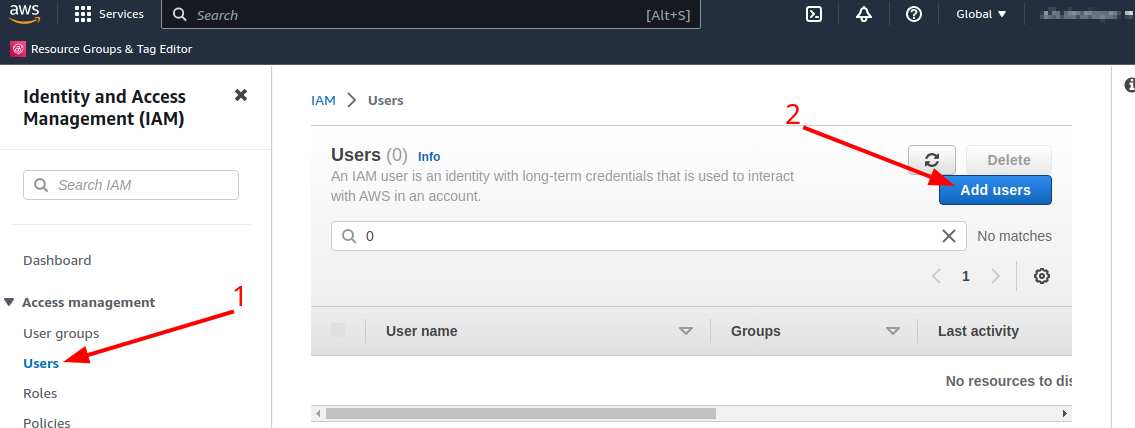
Task: Open the IAM Dashboard page
Action: 57,261
